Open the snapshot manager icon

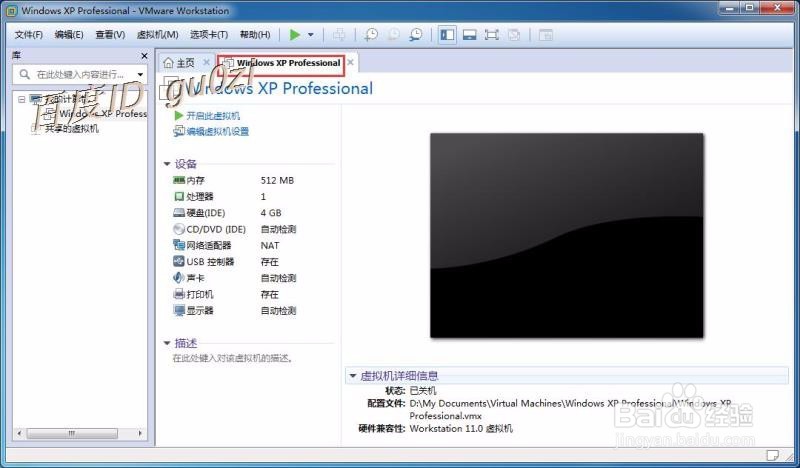(x=416, y=35)
